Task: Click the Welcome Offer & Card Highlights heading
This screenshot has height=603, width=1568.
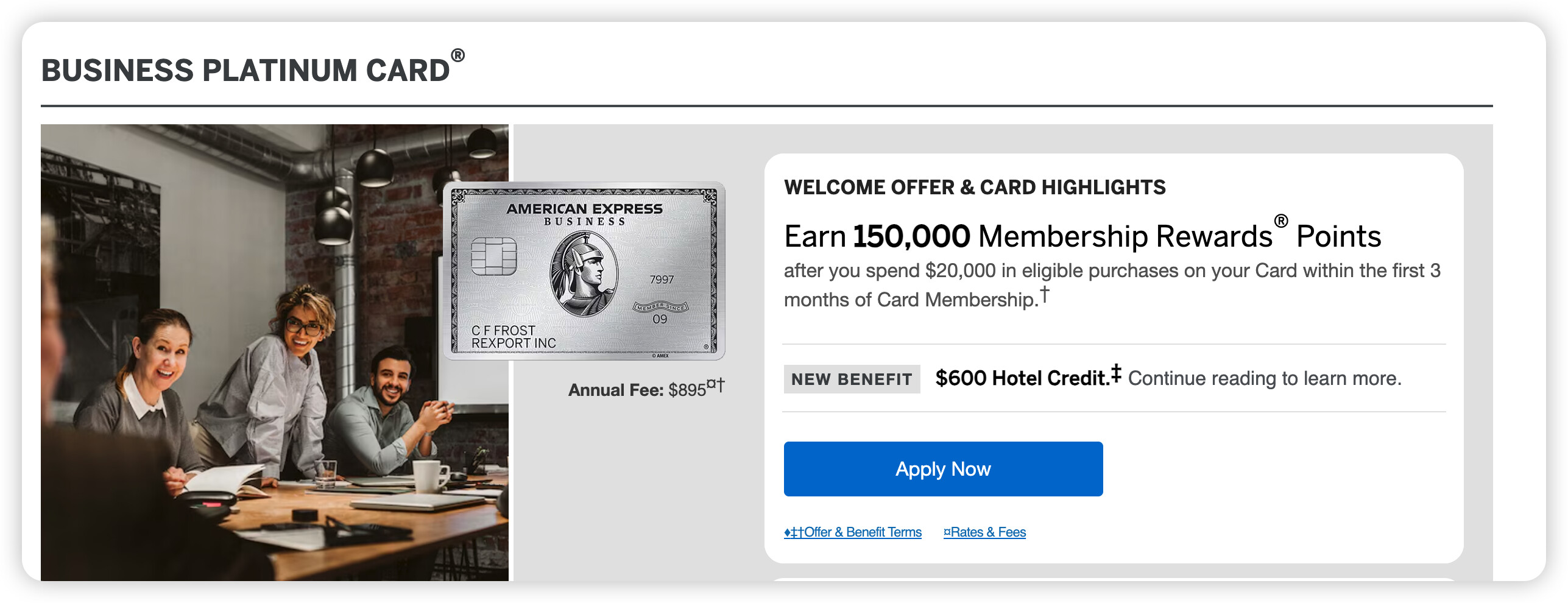Action: tap(974, 187)
